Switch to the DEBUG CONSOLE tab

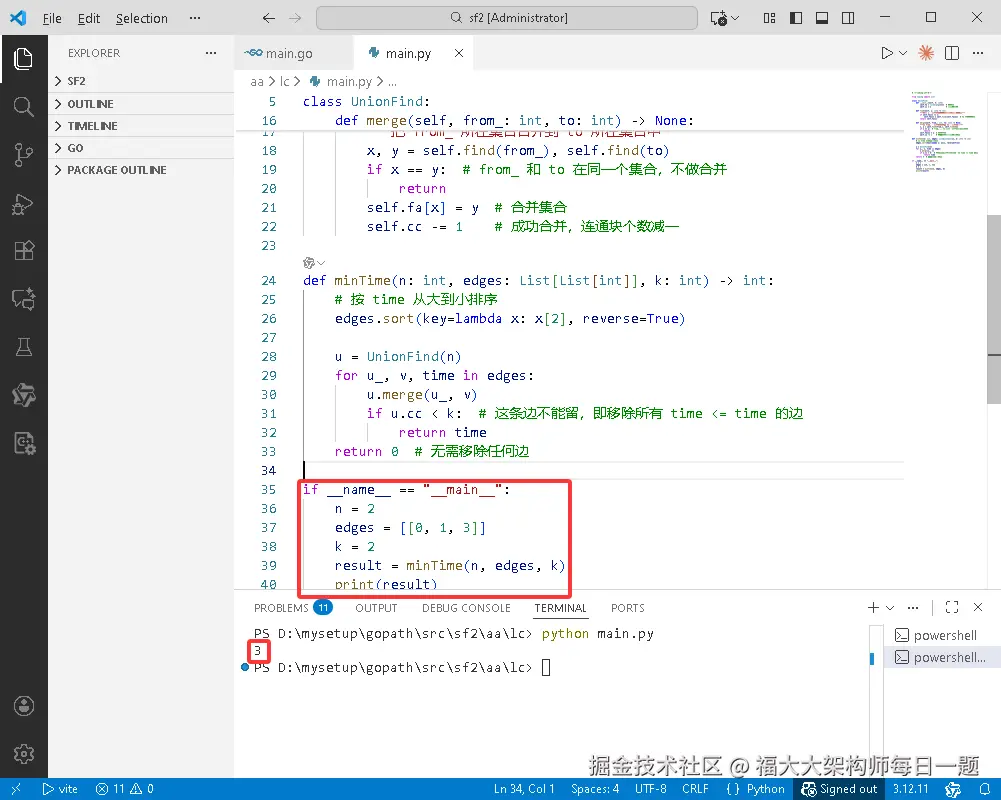click(x=466, y=608)
